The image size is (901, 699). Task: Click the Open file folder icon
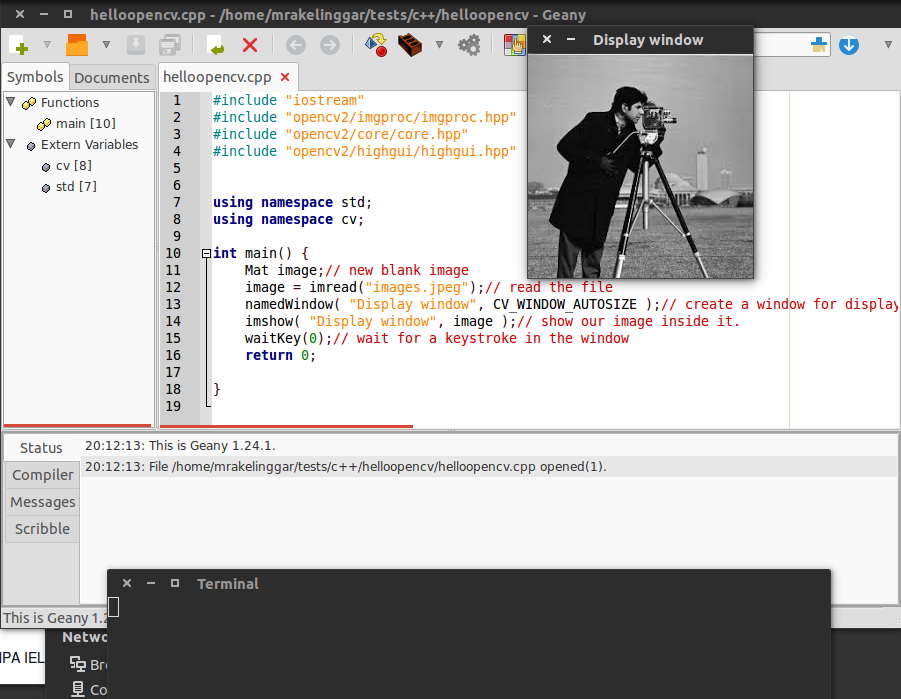click(77, 45)
